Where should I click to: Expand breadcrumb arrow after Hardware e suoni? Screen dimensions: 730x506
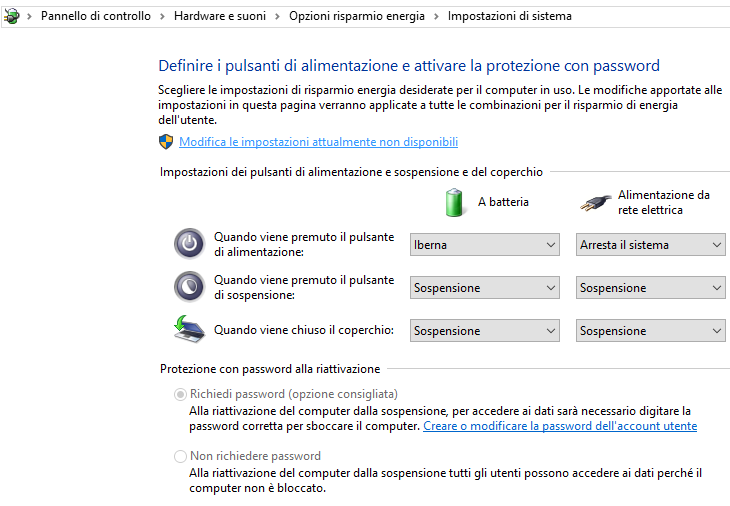tap(278, 16)
